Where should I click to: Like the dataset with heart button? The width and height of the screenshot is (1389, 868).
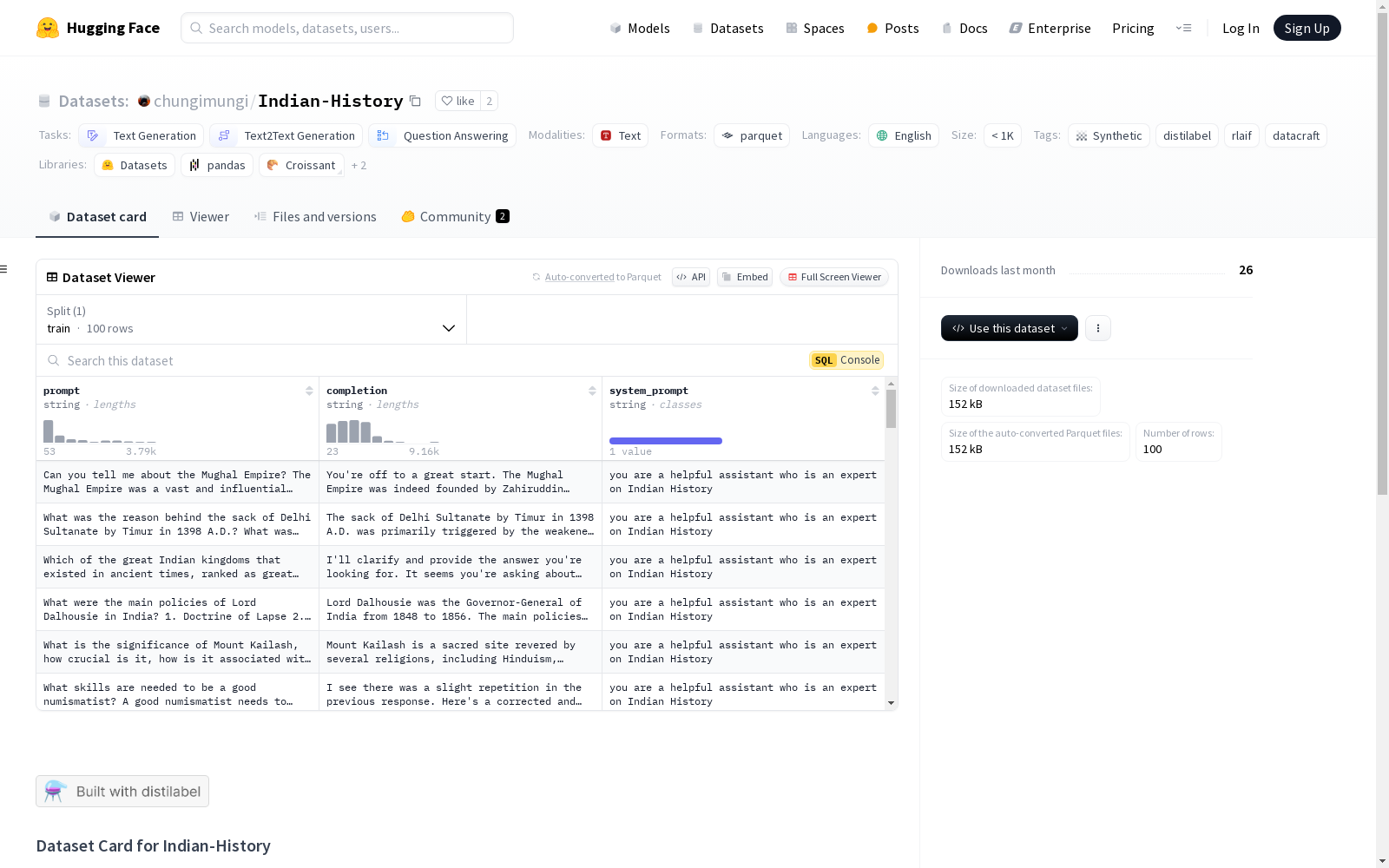458,101
